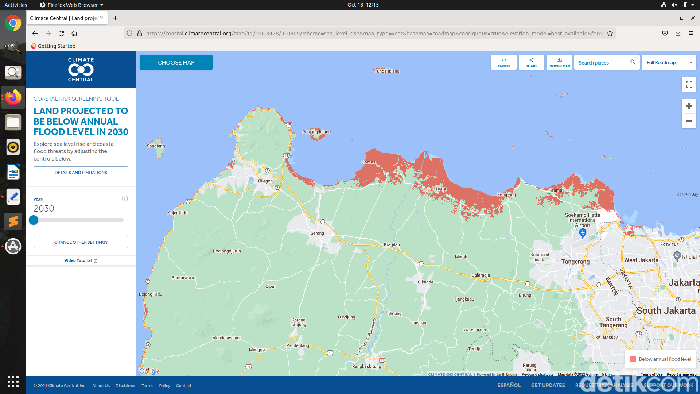Zoom in with the plus button
Image resolution: width=700 pixels, height=394 pixels.
pos(689,106)
